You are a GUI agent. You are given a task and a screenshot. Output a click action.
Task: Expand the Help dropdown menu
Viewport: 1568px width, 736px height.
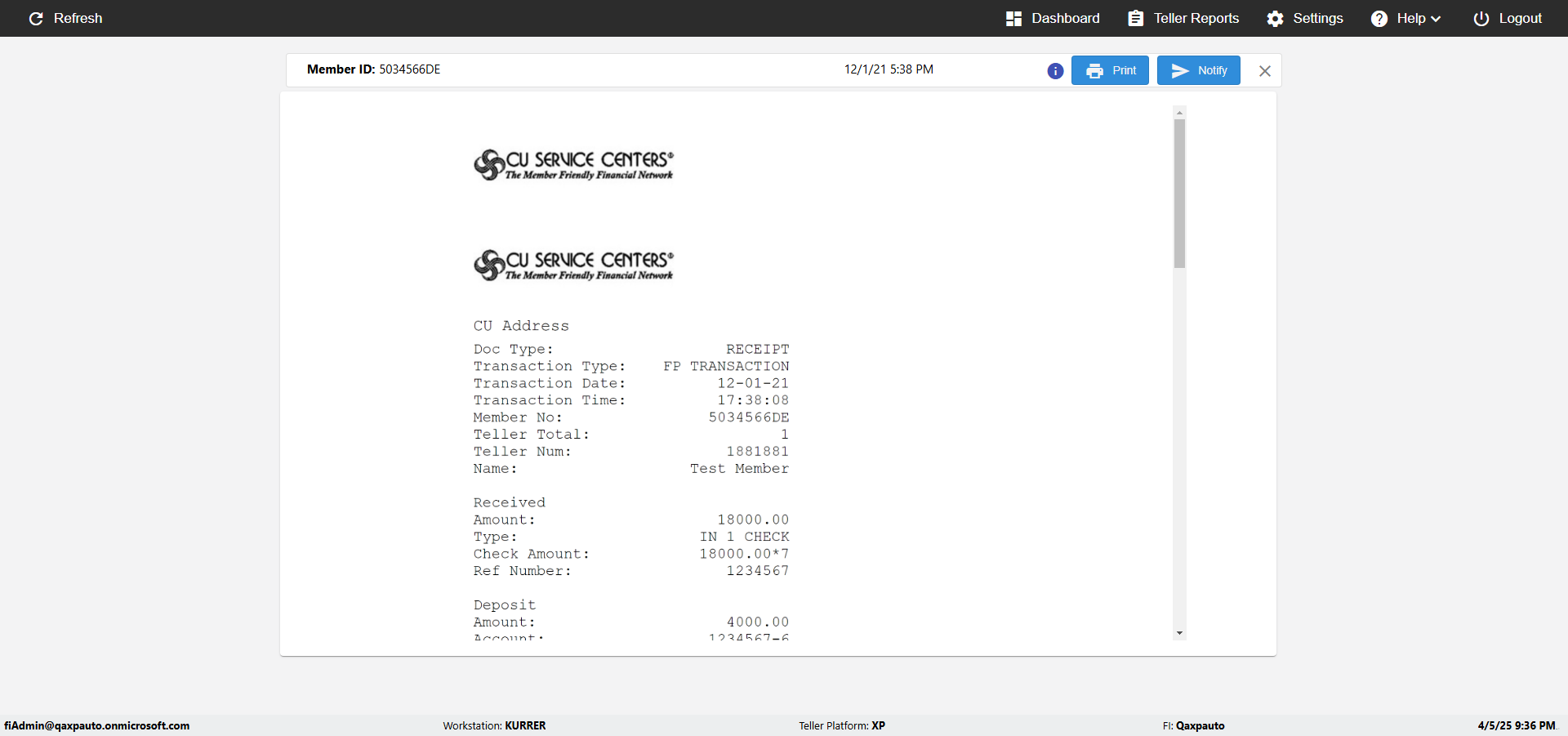click(x=1405, y=18)
